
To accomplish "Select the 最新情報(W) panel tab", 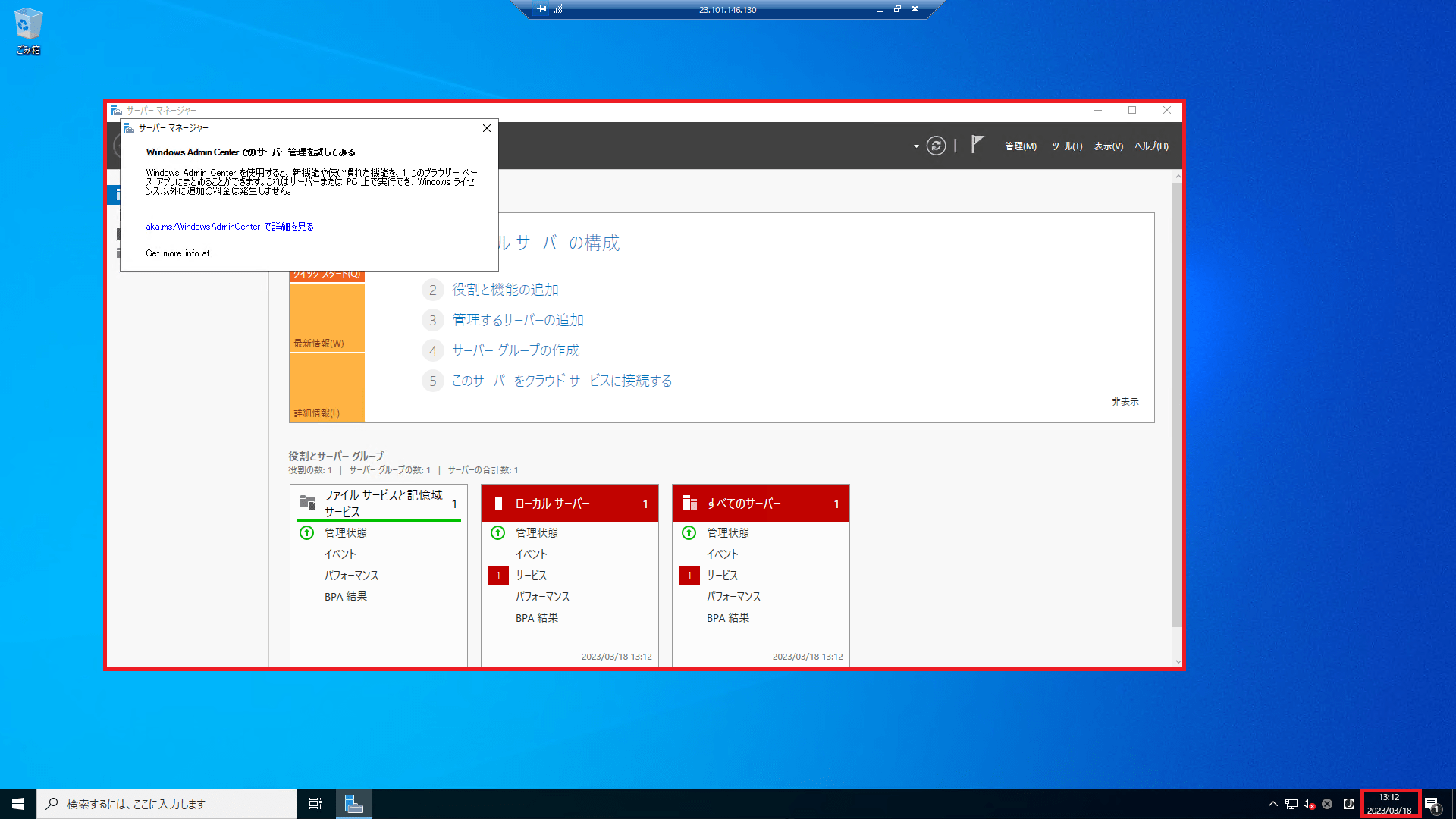I will pyautogui.click(x=327, y=318).
